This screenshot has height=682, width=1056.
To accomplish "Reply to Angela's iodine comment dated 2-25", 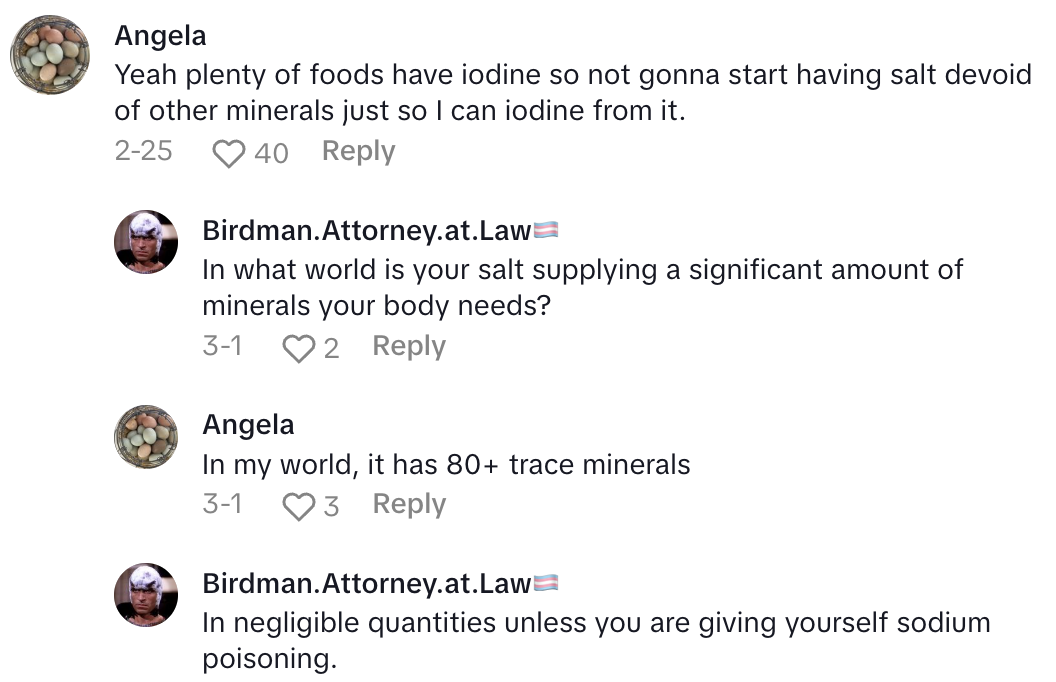I will point(358,152).
